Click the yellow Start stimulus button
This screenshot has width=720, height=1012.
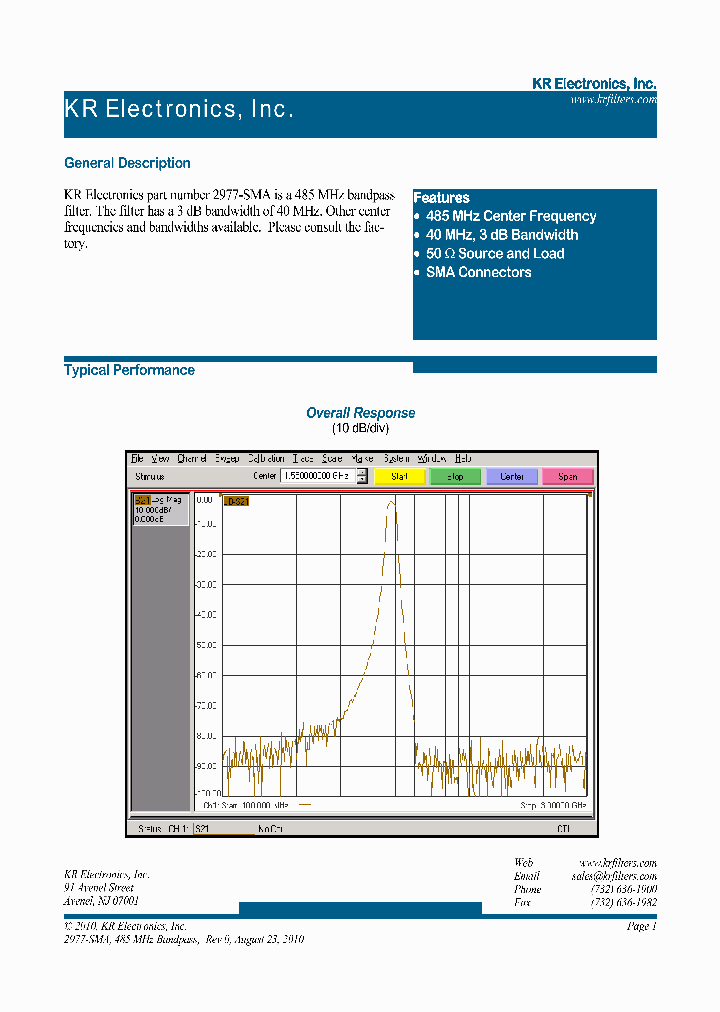pyautogui.click(x=399, y=476)
